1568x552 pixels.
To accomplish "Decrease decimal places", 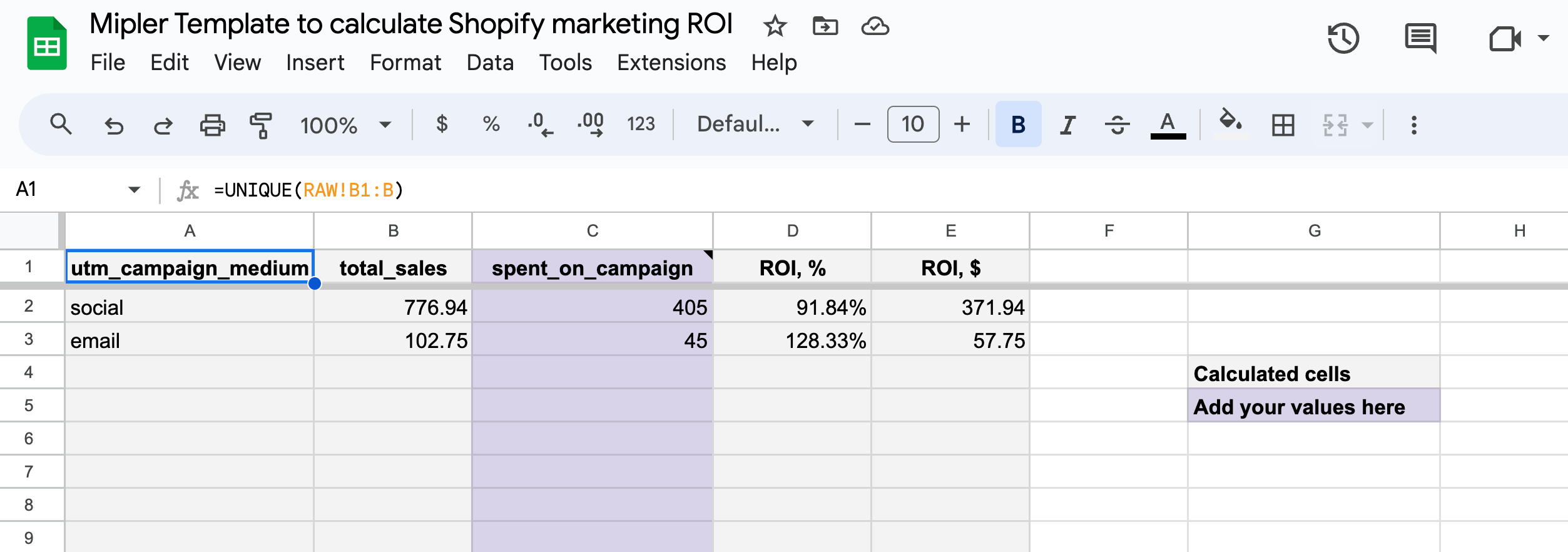I will tap(541, 124).
